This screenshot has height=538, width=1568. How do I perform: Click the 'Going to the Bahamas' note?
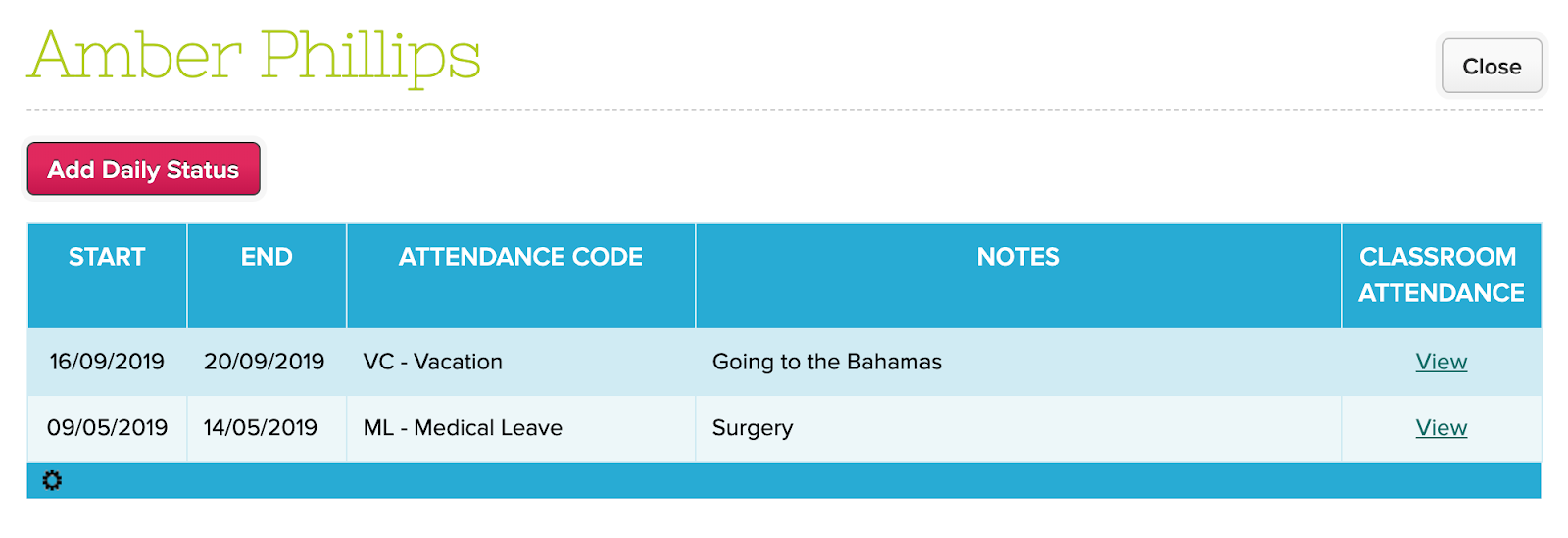click(826, 362)
